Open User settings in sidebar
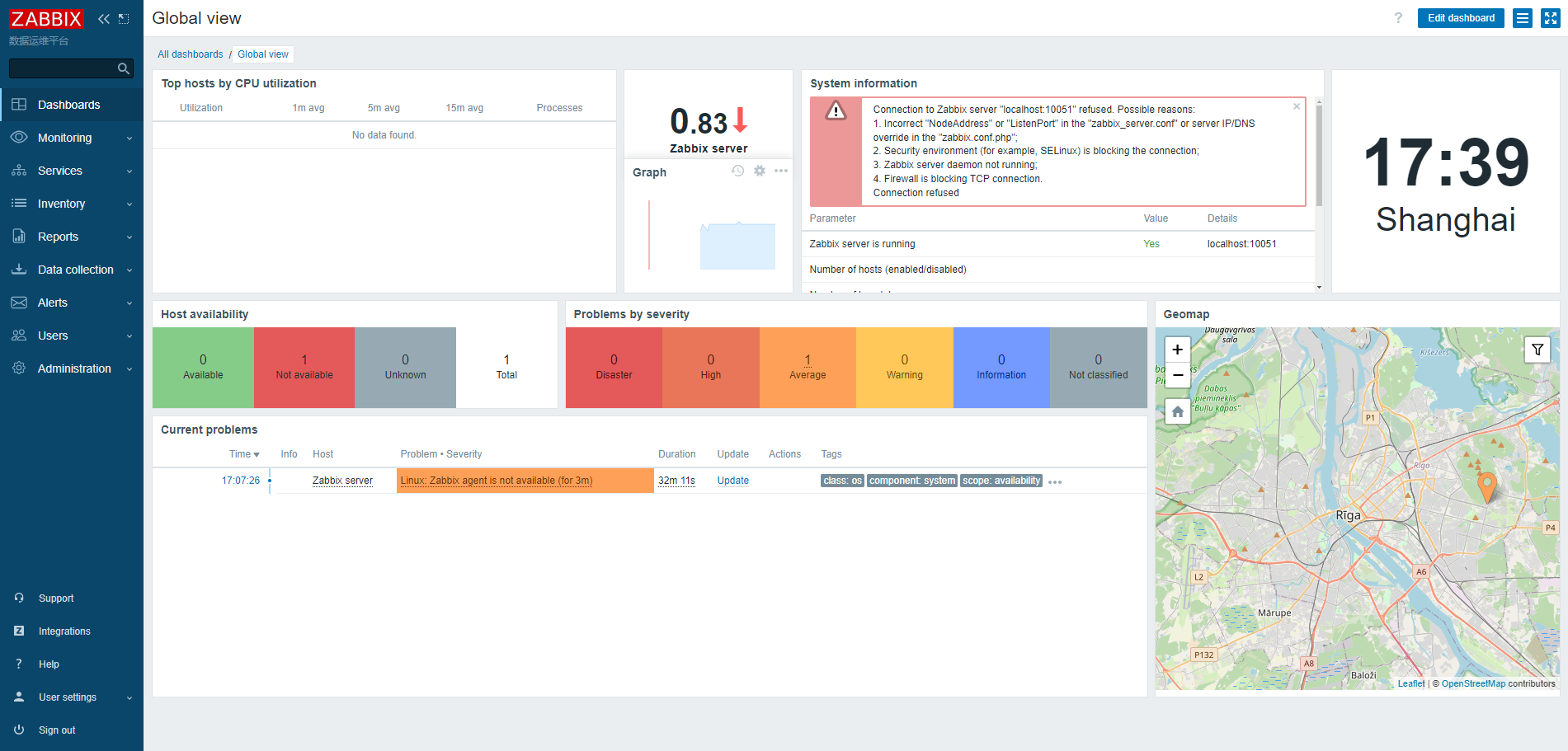 (72, 697)
